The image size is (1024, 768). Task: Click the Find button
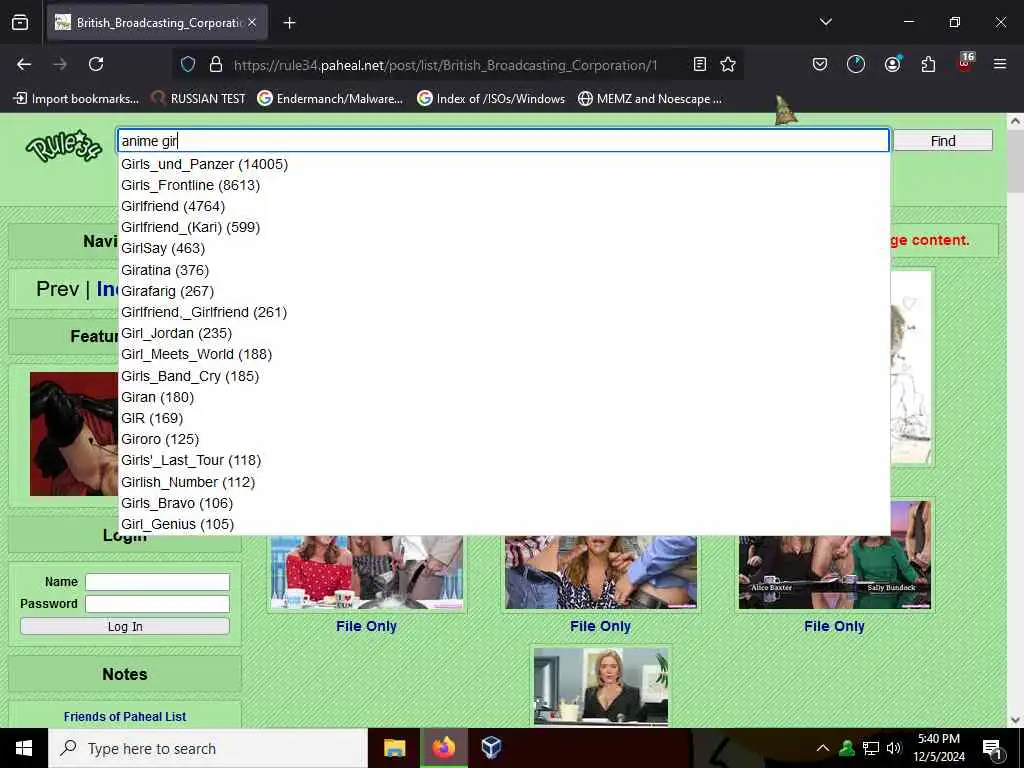[x=942, y=140]
